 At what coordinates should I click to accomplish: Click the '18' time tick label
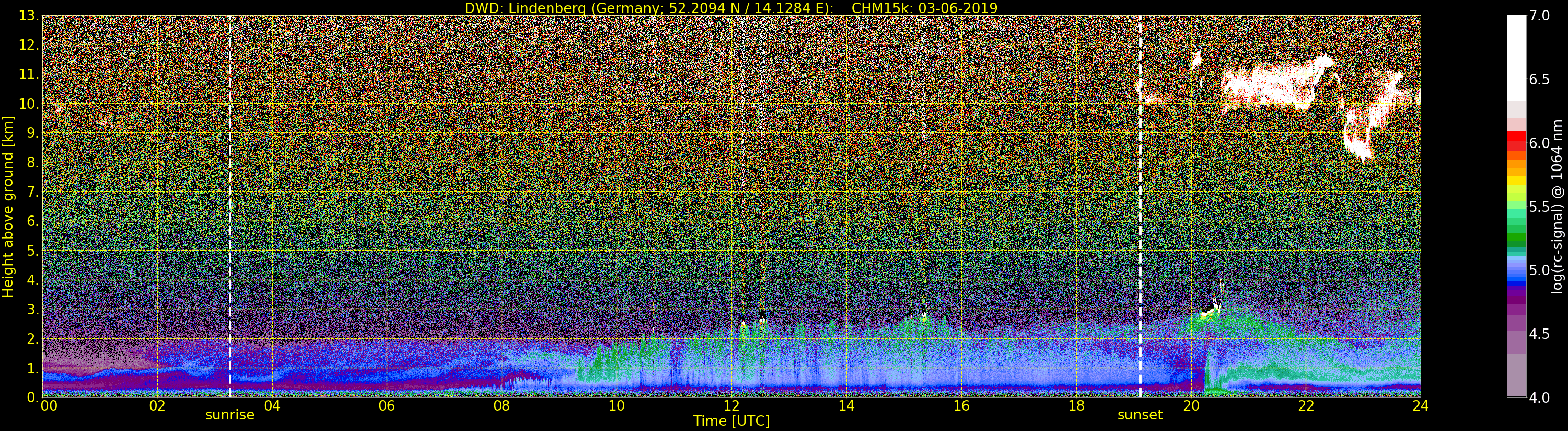tap(1076, 405)
